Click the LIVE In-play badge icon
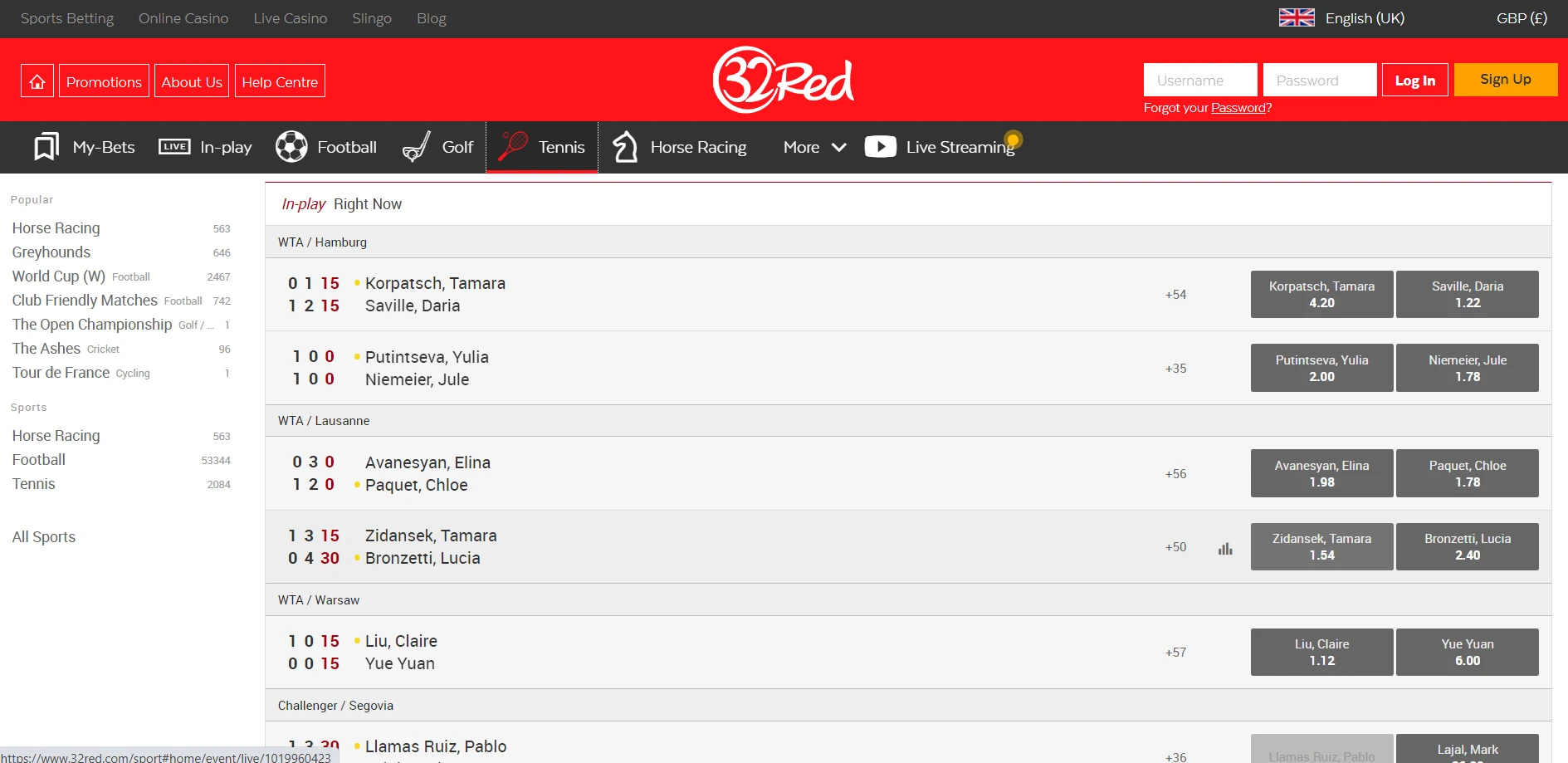Screen dimensions: 1568x763 click(174, 147)
